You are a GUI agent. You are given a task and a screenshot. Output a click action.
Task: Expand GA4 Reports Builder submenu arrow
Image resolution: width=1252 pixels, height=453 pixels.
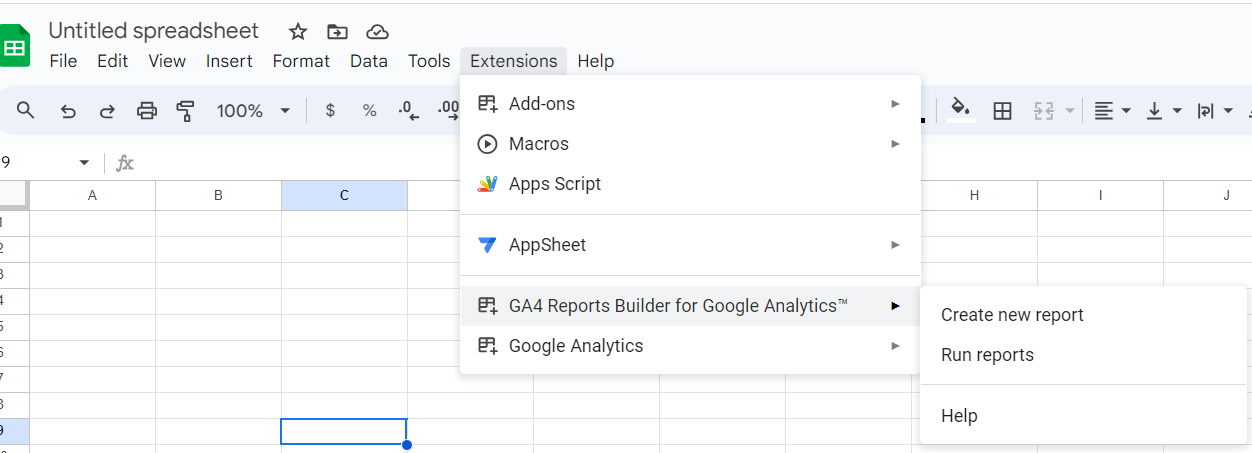[x=895, y=306]
